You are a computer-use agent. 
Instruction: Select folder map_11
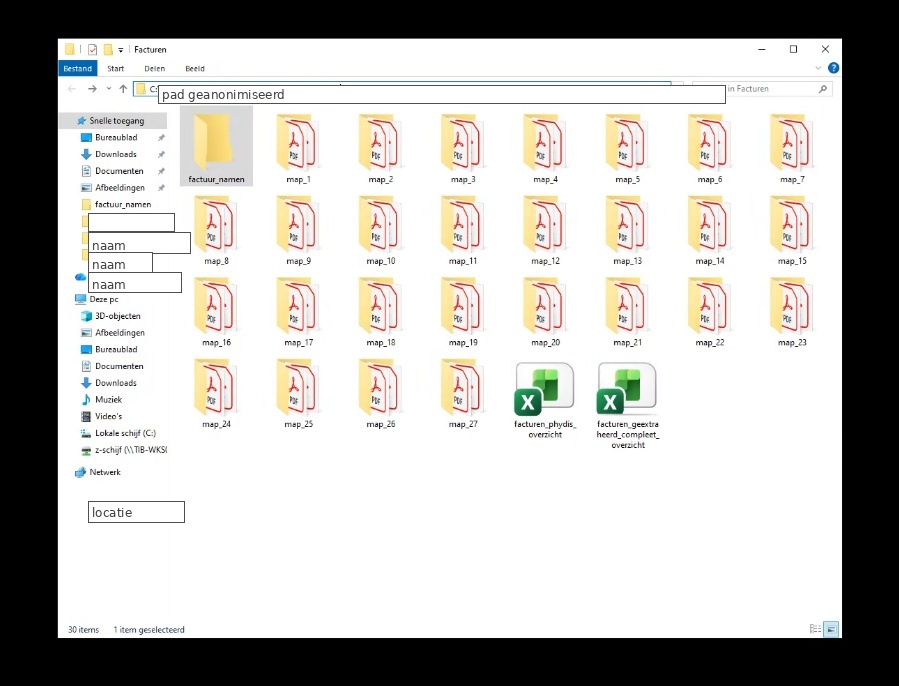click(x=463, y=229)
